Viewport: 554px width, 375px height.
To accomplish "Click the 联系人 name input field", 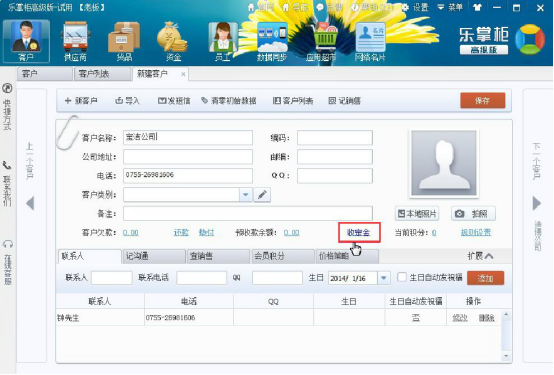I will coord(112,278).
